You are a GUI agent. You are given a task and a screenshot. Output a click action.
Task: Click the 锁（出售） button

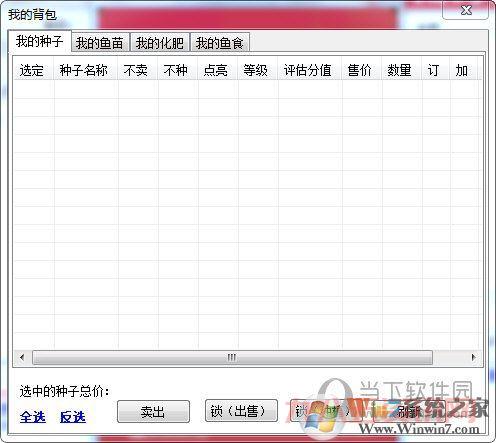(241, 411)
